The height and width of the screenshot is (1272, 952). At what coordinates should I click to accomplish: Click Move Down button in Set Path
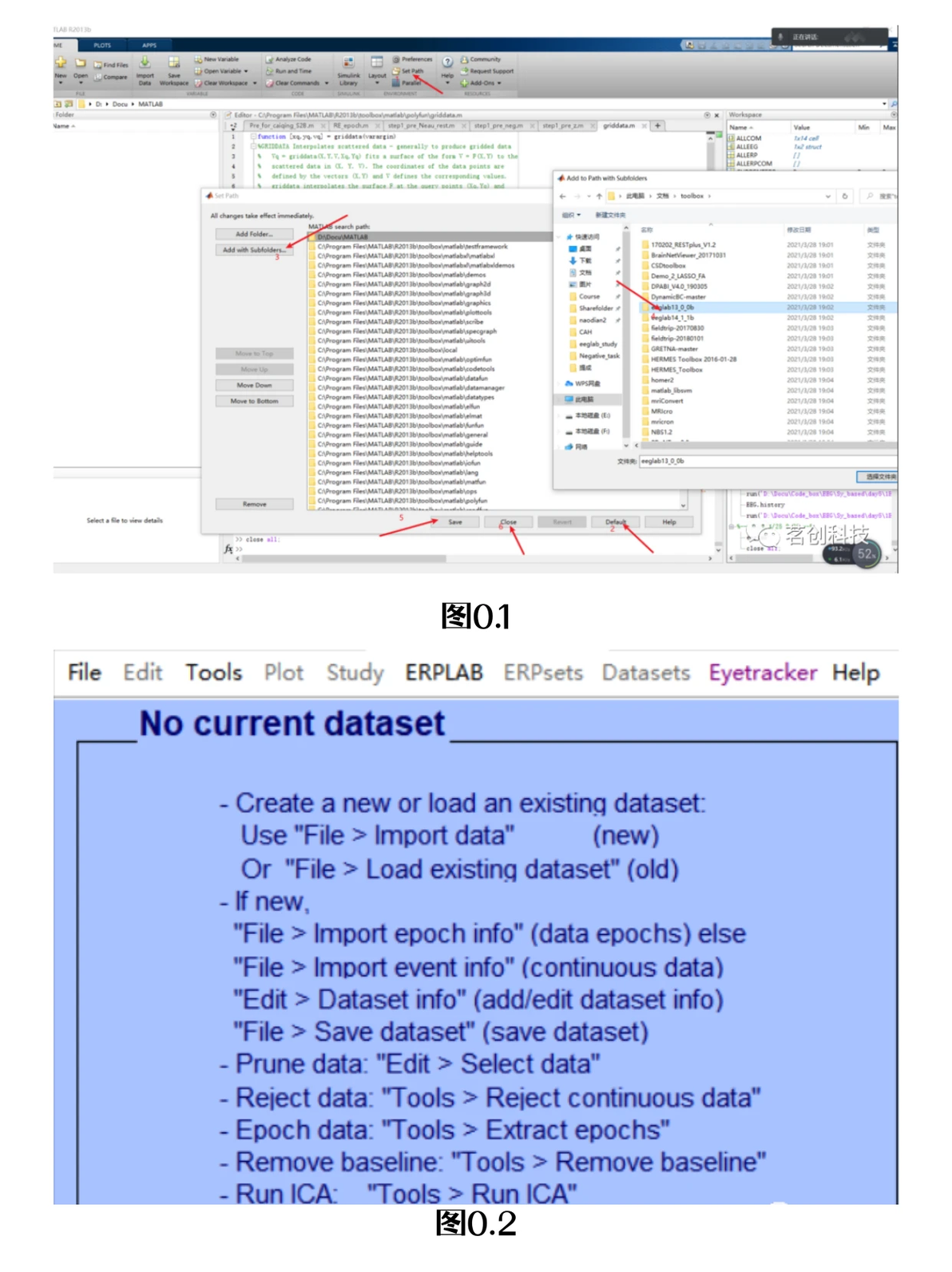[254, 385]
